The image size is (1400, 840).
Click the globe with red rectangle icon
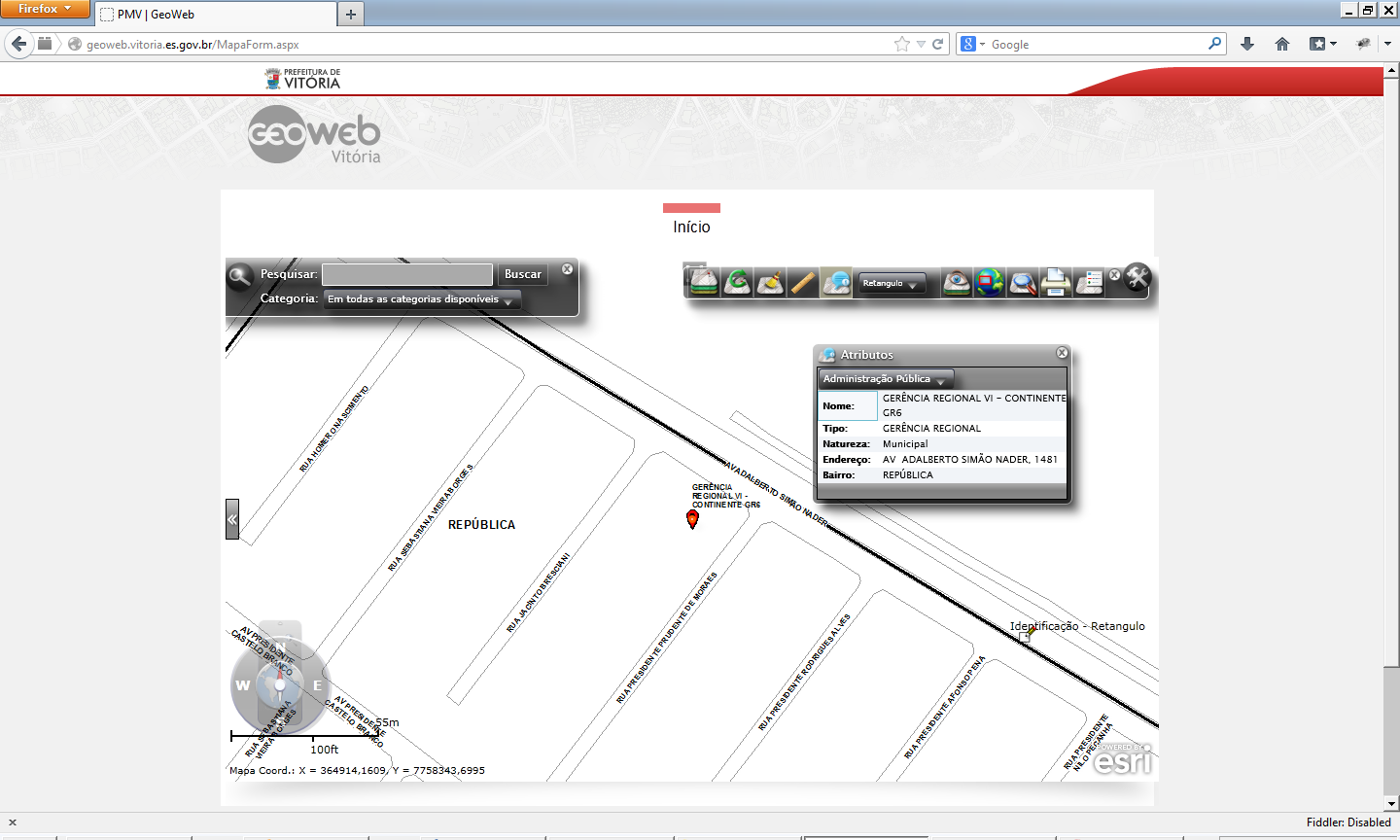point(990,282)
